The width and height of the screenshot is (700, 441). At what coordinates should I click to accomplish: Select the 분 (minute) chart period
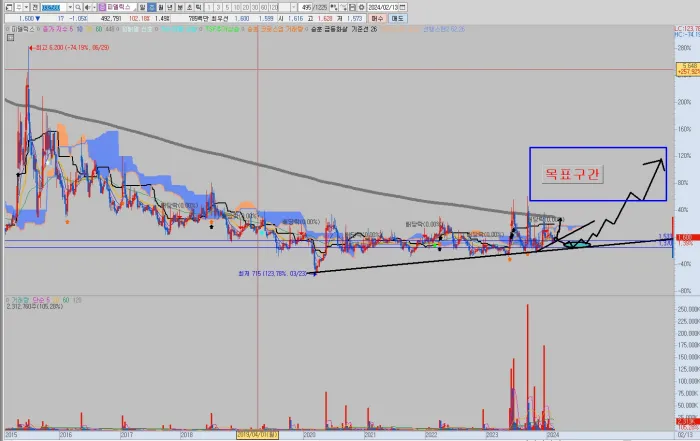[x=180, y=7]
